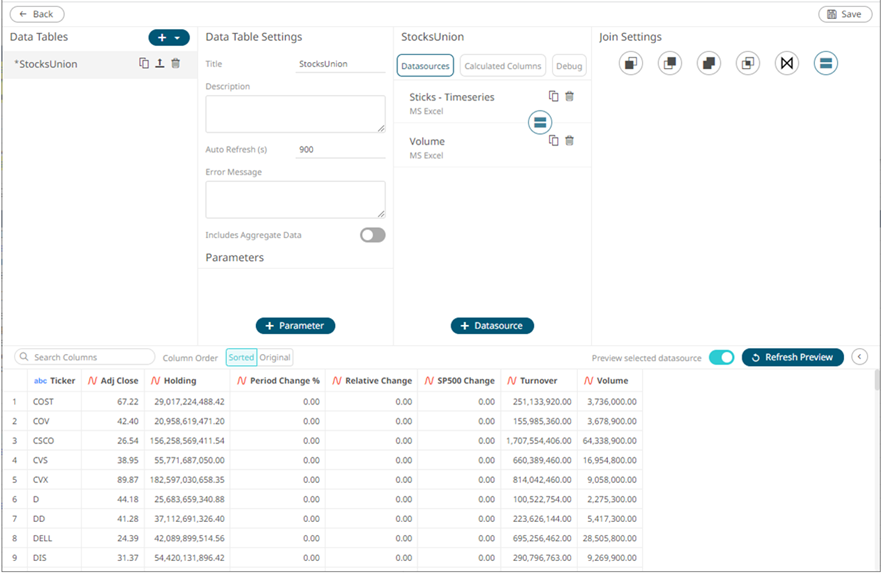Open the add data table dropdown arrow
The width and height of the screenshot is (883, 575).
178,38
